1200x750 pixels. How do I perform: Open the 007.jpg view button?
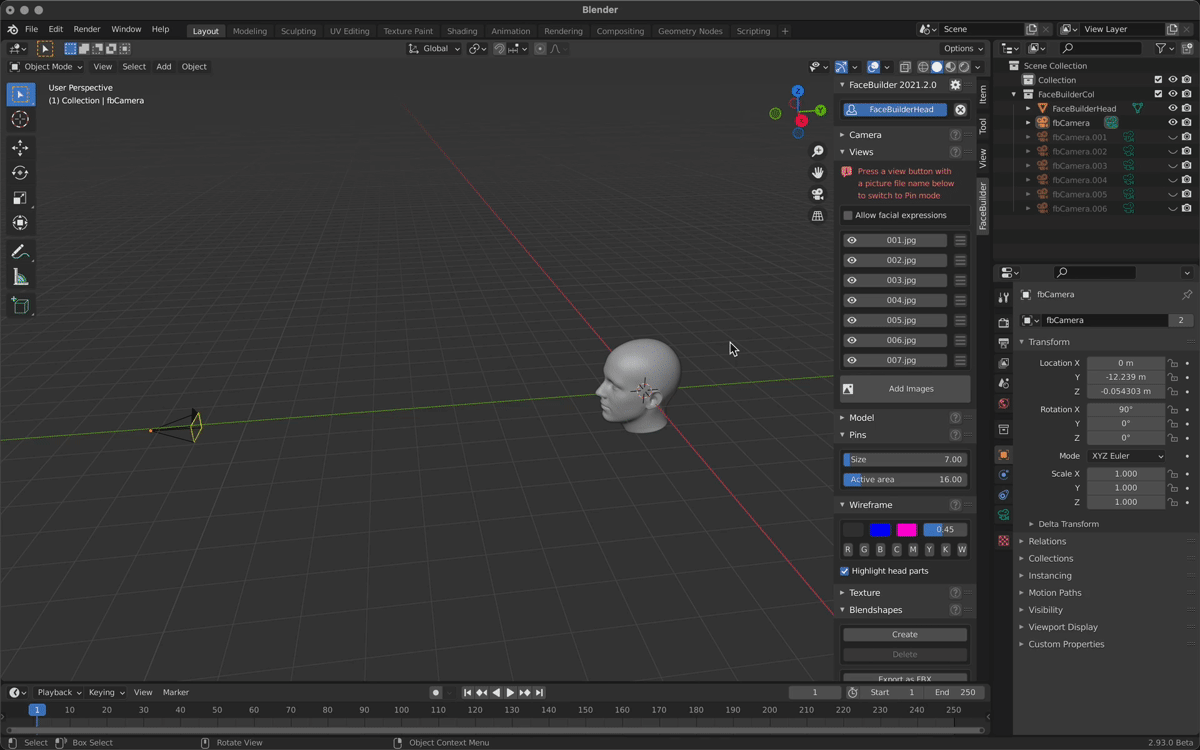coord(902,360)
